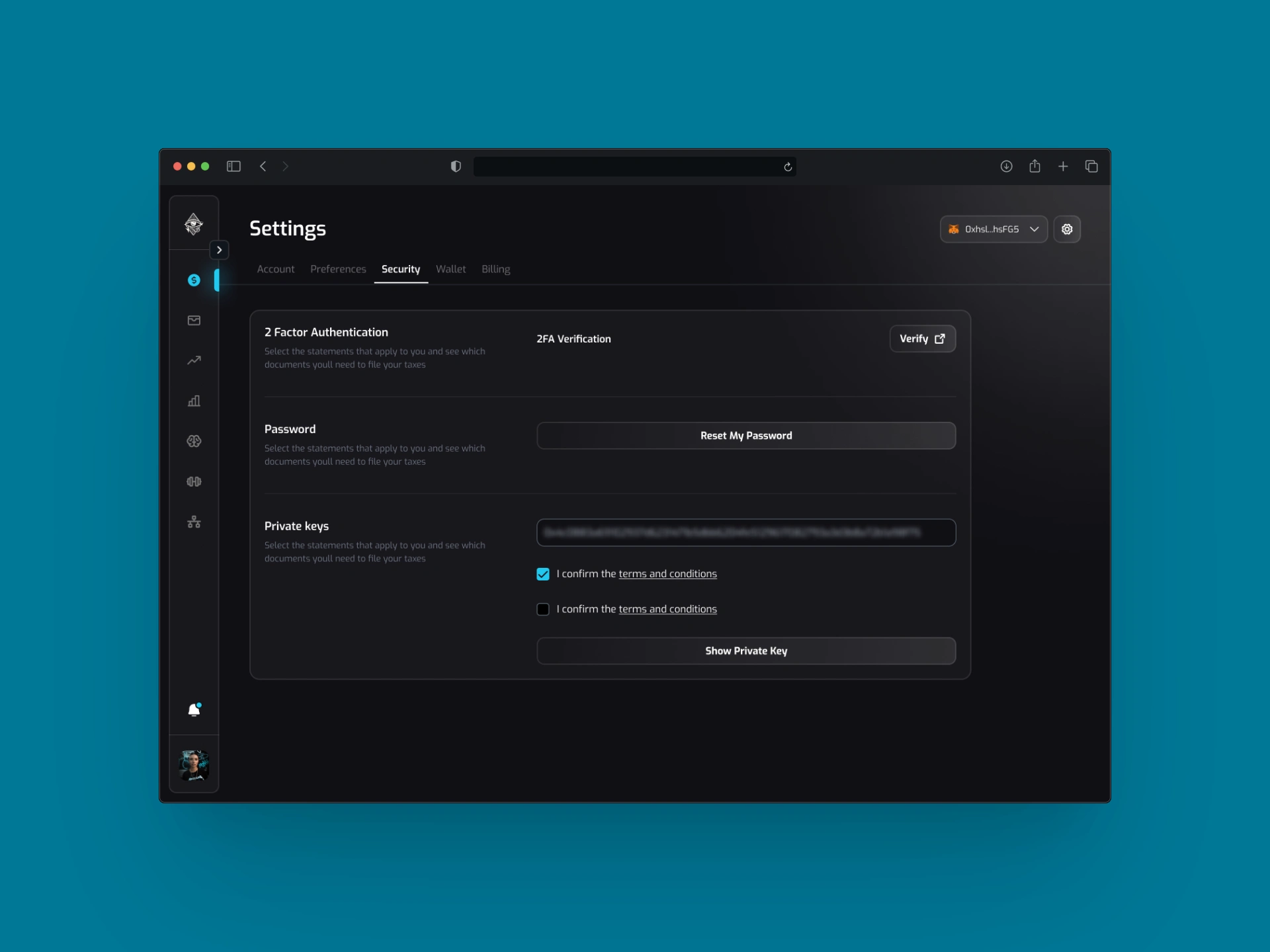Click the dollar coin sidebar icon
Image resolution: width=1270 pixels, height=952 pixels.
[x=194, y=280]
